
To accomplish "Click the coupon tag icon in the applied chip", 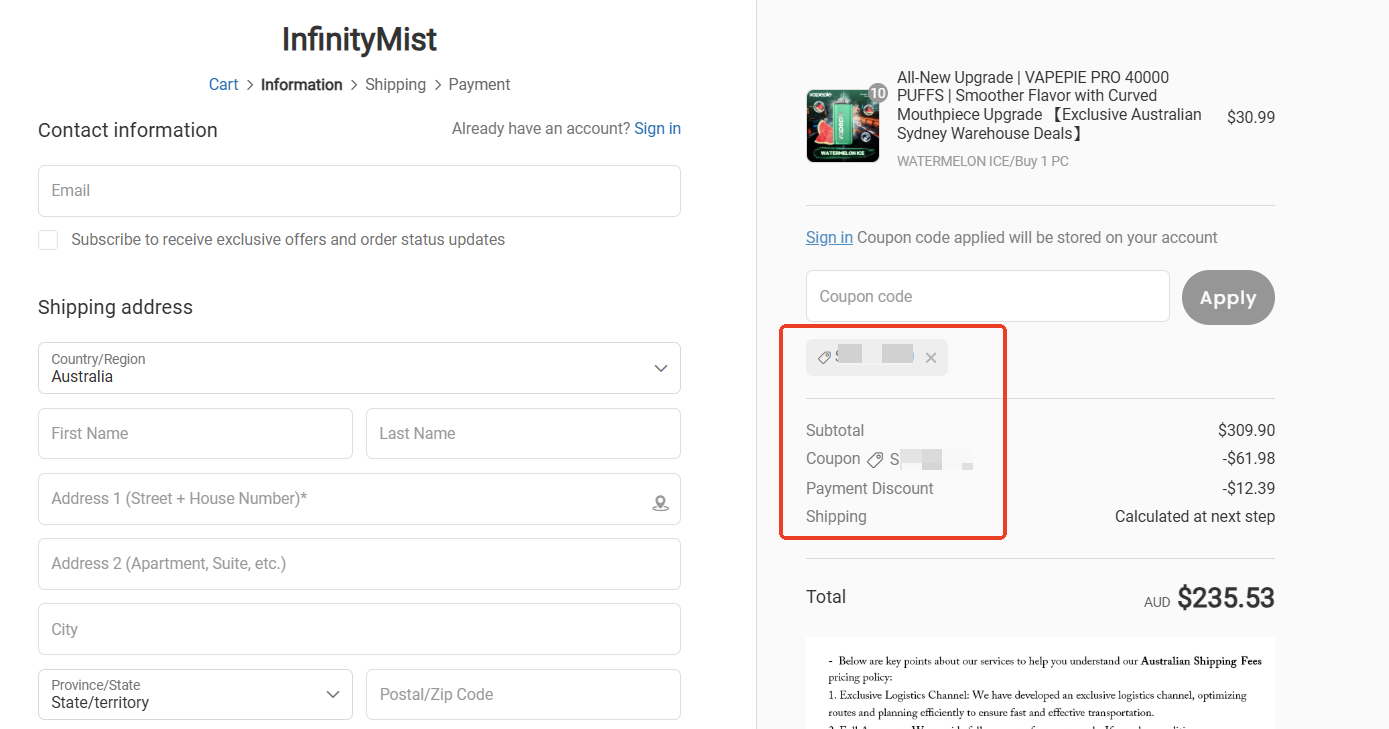I will (825, 357).
